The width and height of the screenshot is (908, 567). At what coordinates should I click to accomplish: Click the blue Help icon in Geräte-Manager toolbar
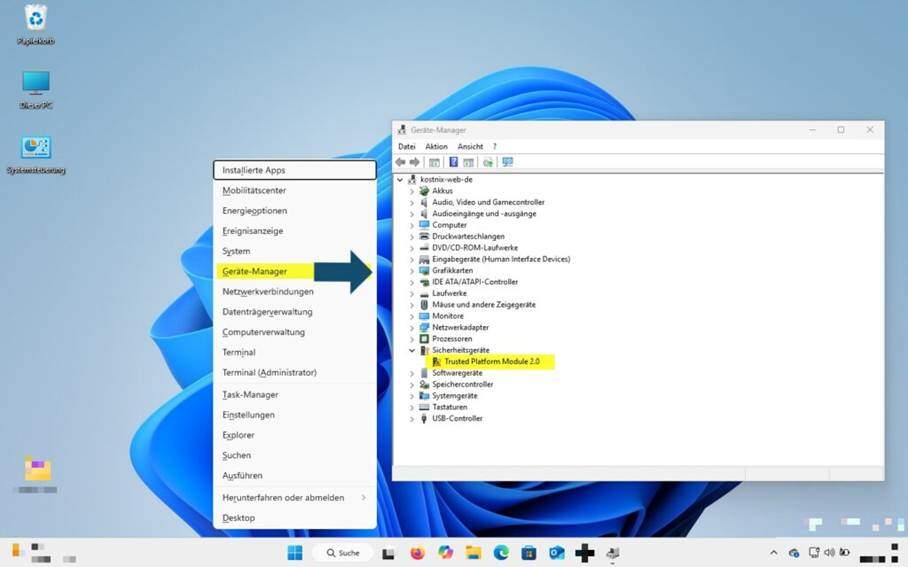click(x=453, y=162)
